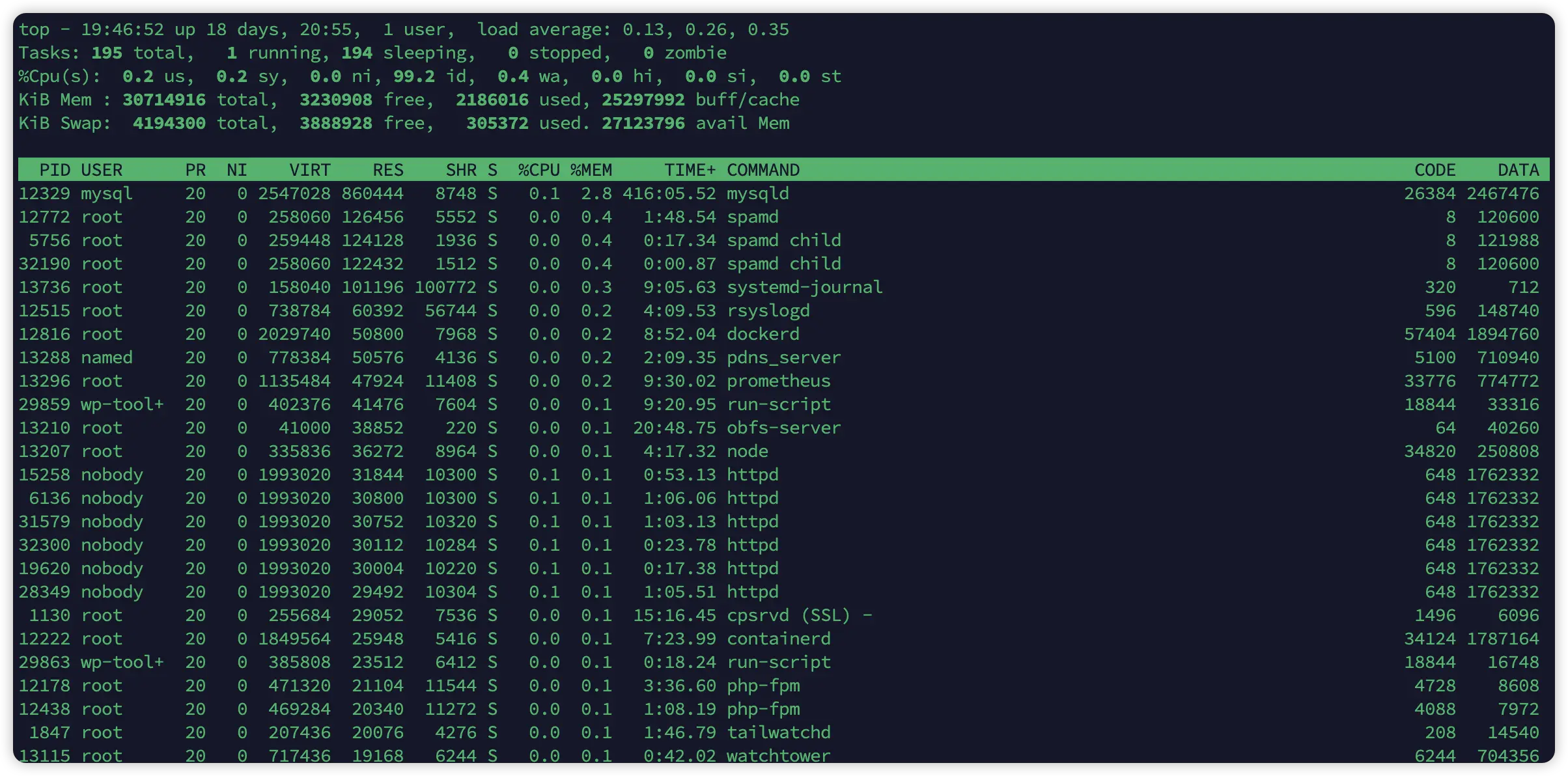
Task: Click the VIRT column header
Action: click(x=310, y=170)
